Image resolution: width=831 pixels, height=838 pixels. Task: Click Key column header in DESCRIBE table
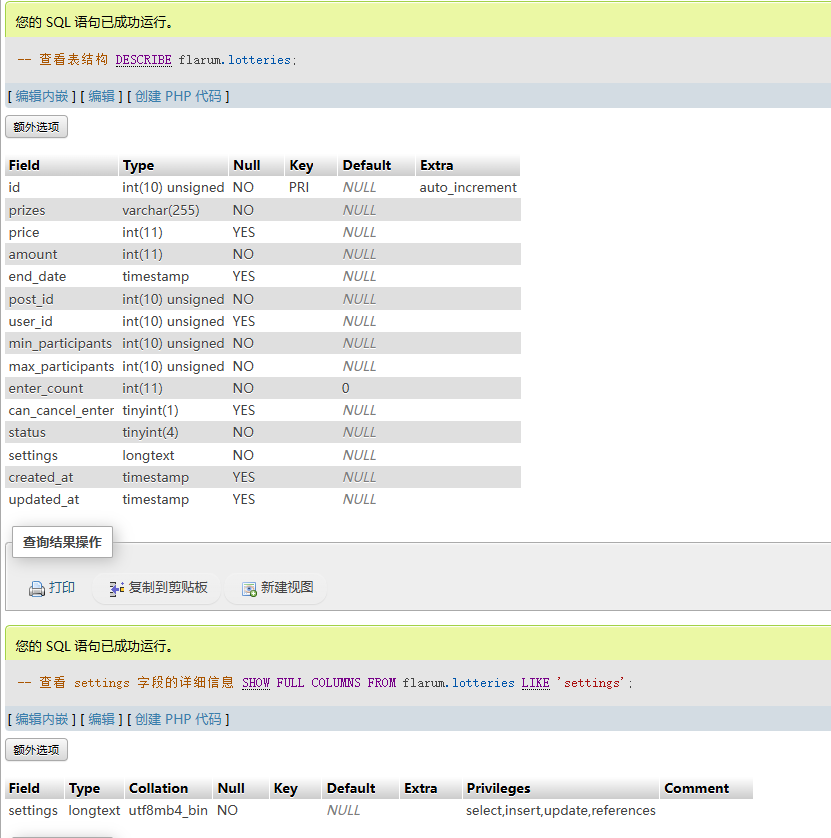(x=311, y=166)
